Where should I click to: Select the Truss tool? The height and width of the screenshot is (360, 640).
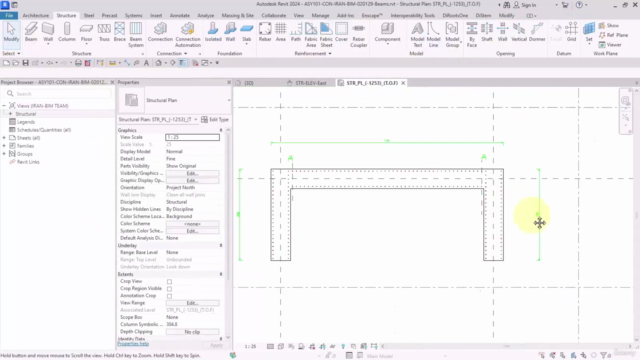104,32
